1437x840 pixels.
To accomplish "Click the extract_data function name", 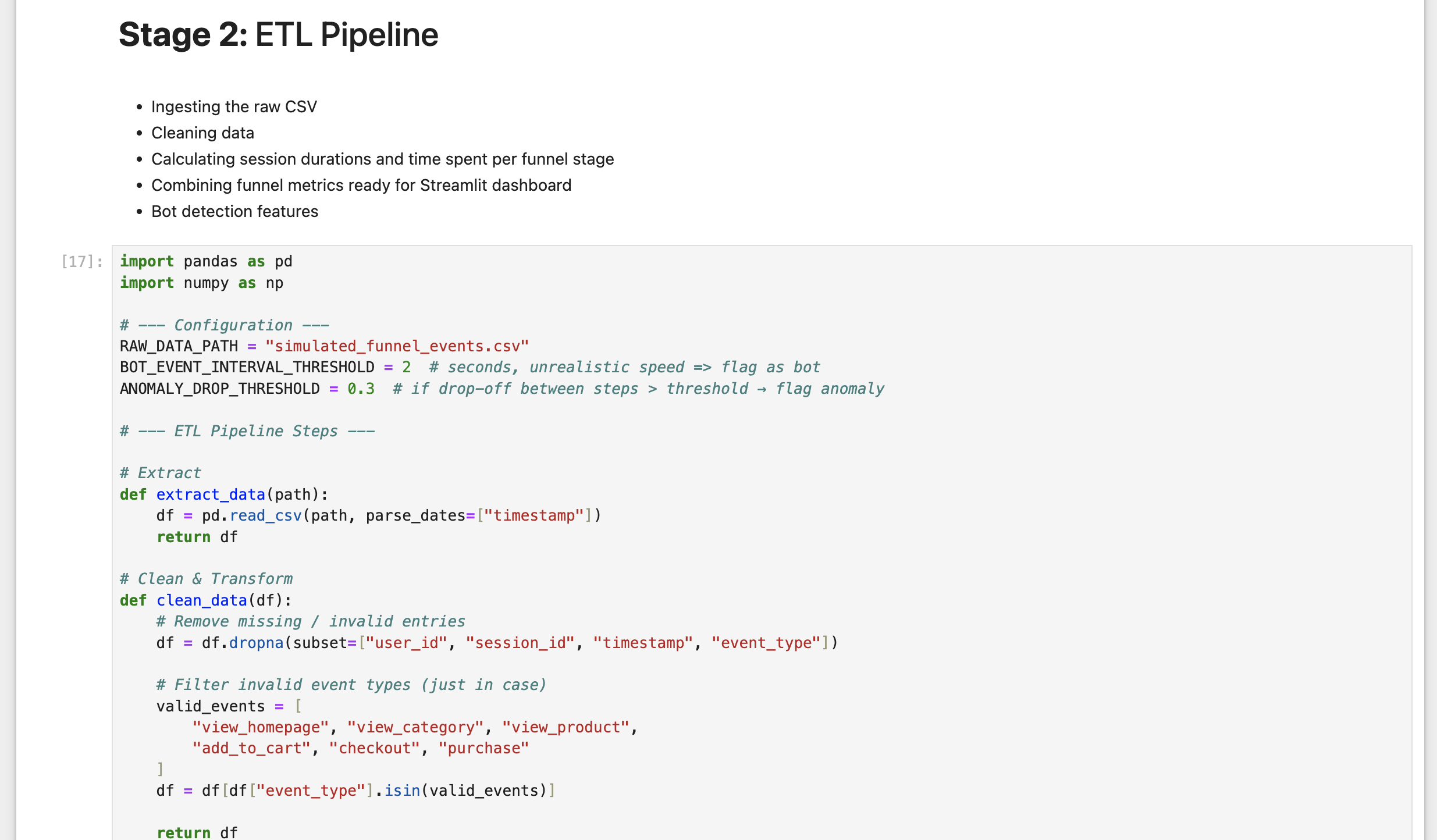I will [211, 495].
